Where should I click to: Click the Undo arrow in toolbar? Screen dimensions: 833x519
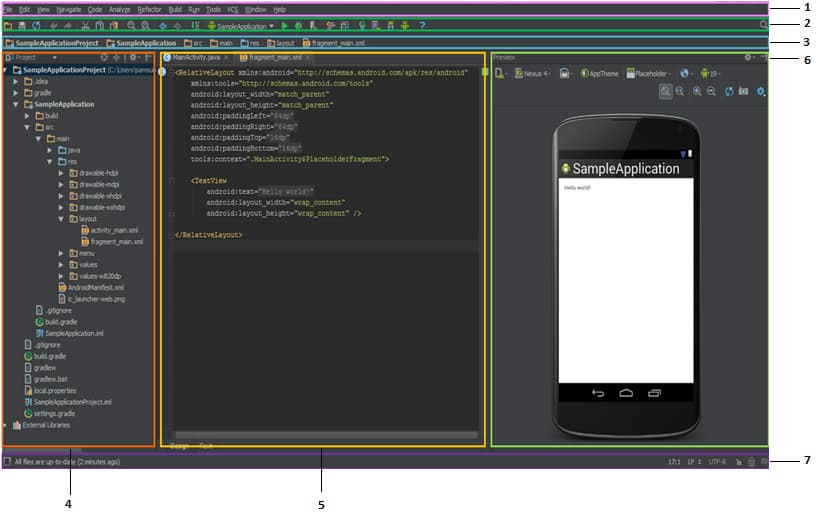[54, 25]
